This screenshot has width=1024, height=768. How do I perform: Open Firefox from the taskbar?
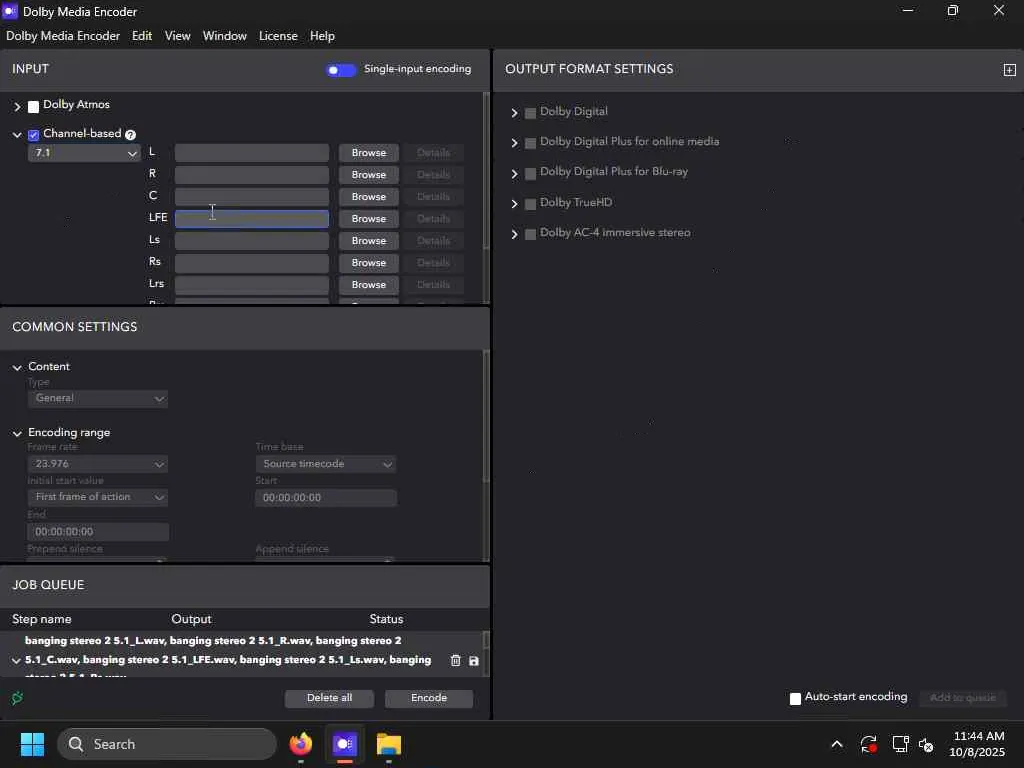301,744
